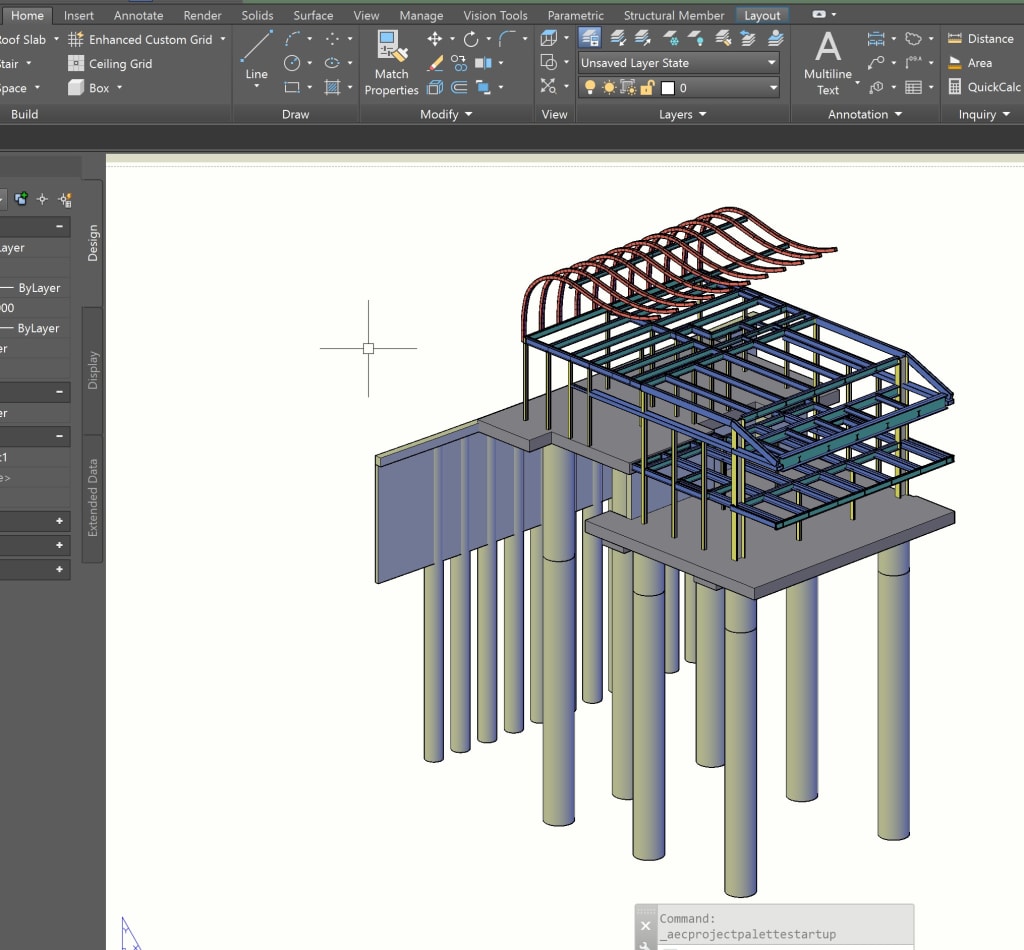Select the Box tool in Build panel
The image size is (1024, 950).
[95, 88]
